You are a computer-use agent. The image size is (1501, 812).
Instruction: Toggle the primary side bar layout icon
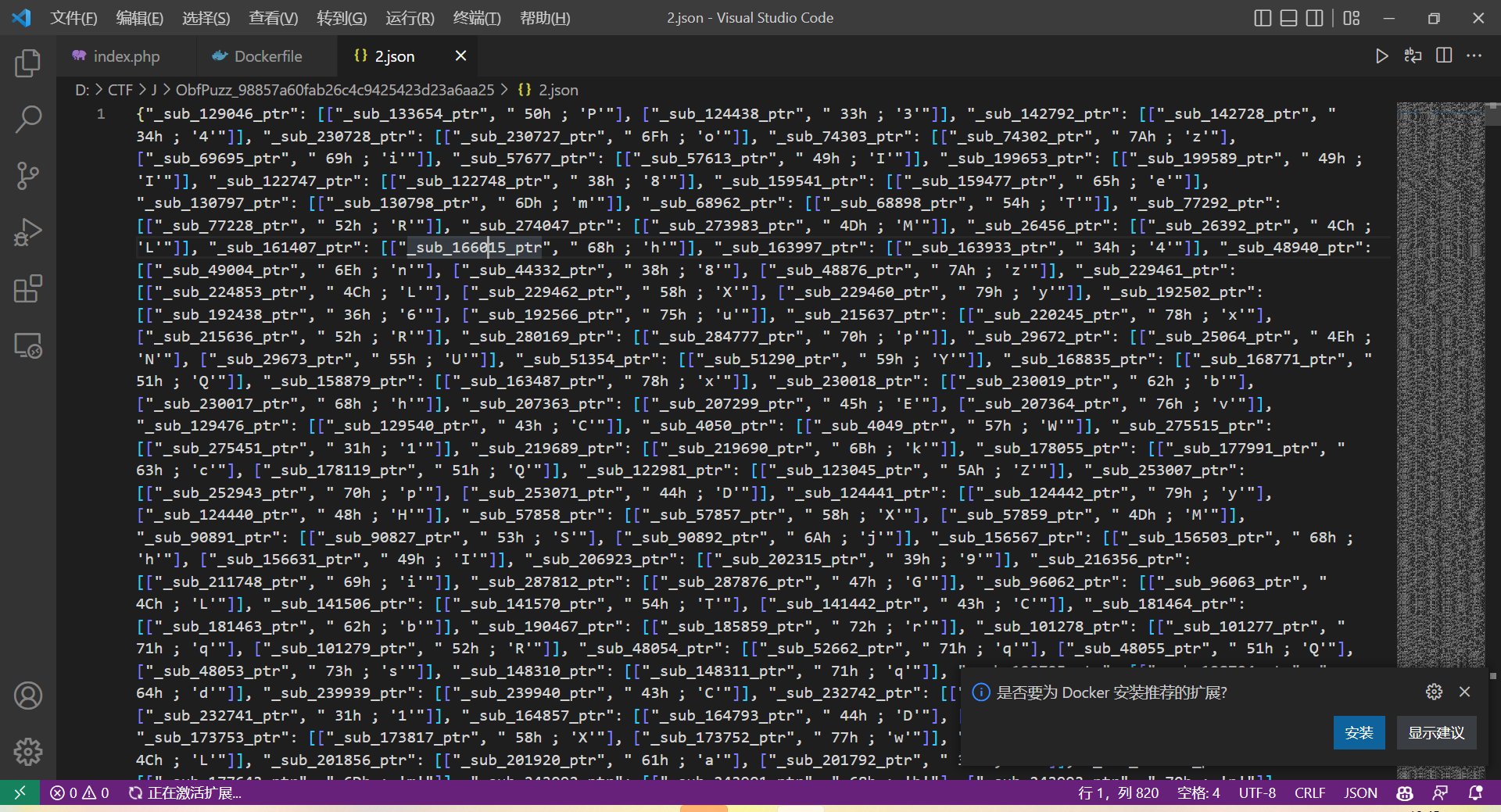point(1263,18)
